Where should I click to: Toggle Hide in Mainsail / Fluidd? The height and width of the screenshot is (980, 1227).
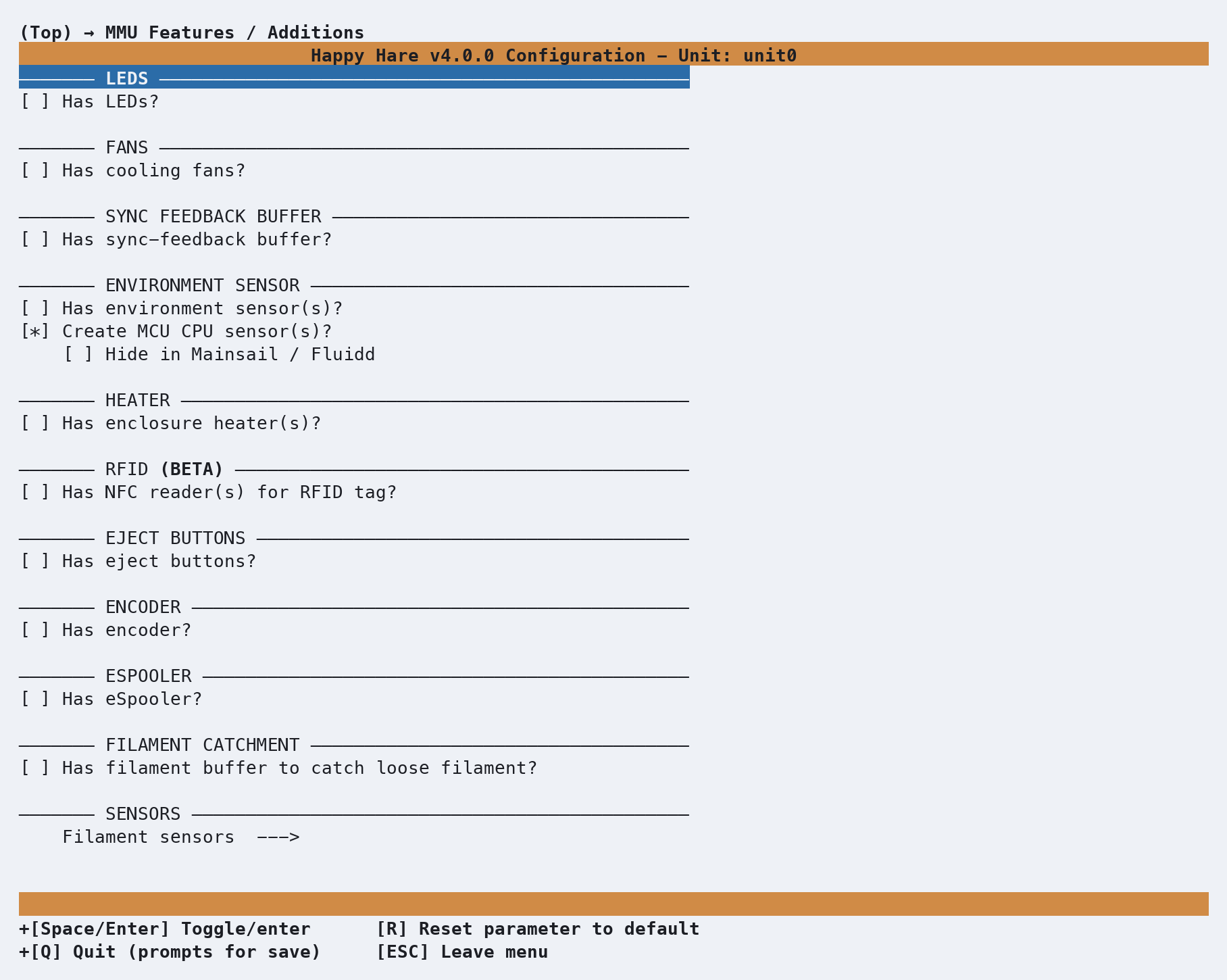coord(78,355)
